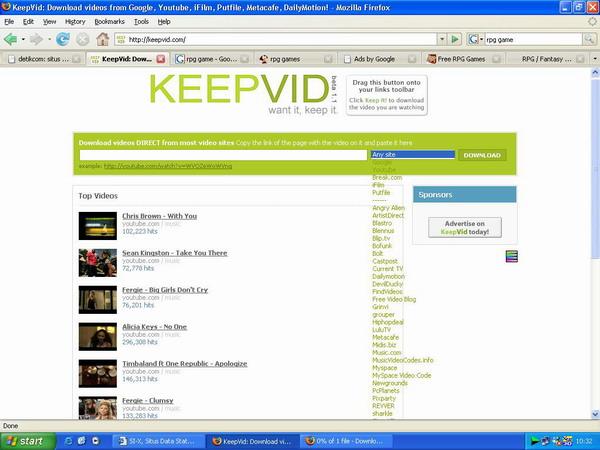
Task: Click the DOWNLOAD button
Action: click(x=482, y=155)
